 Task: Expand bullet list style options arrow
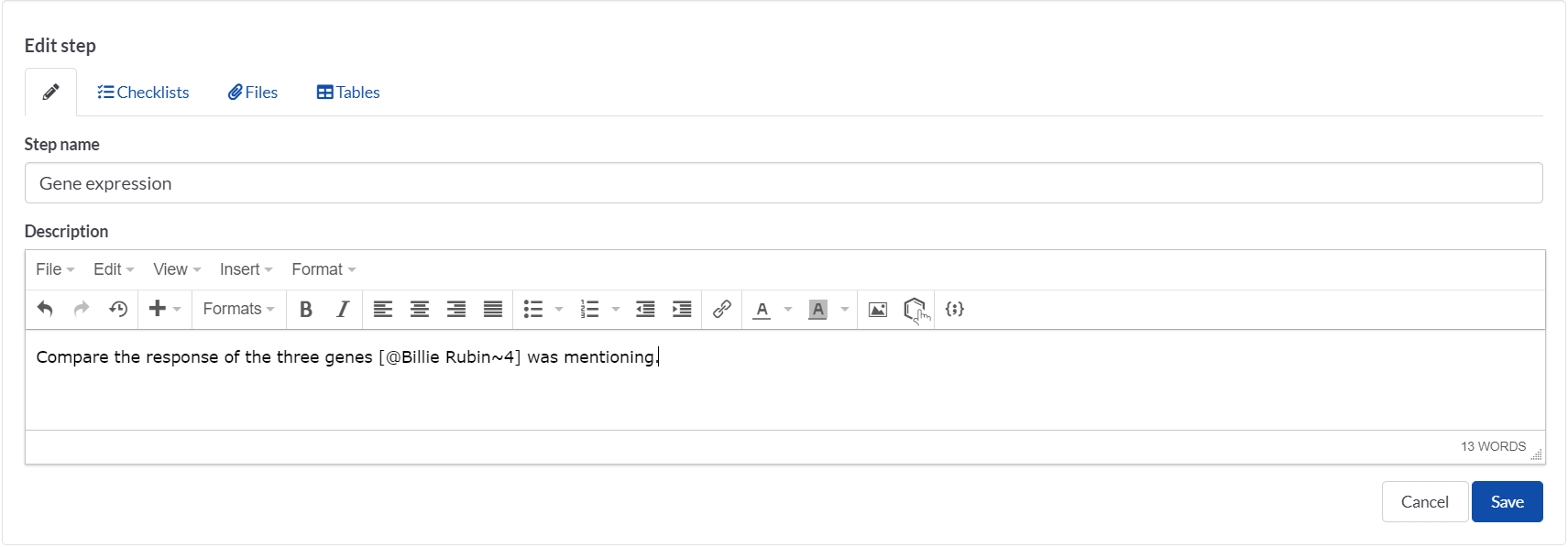[559, 310]
